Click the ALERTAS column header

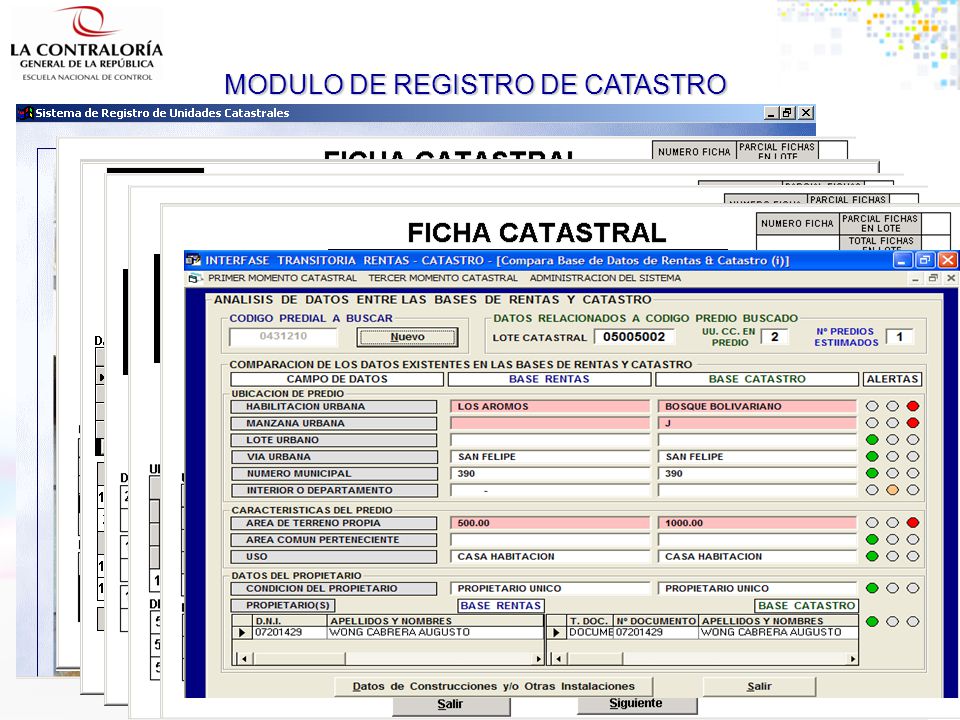(x=892, y=379)
